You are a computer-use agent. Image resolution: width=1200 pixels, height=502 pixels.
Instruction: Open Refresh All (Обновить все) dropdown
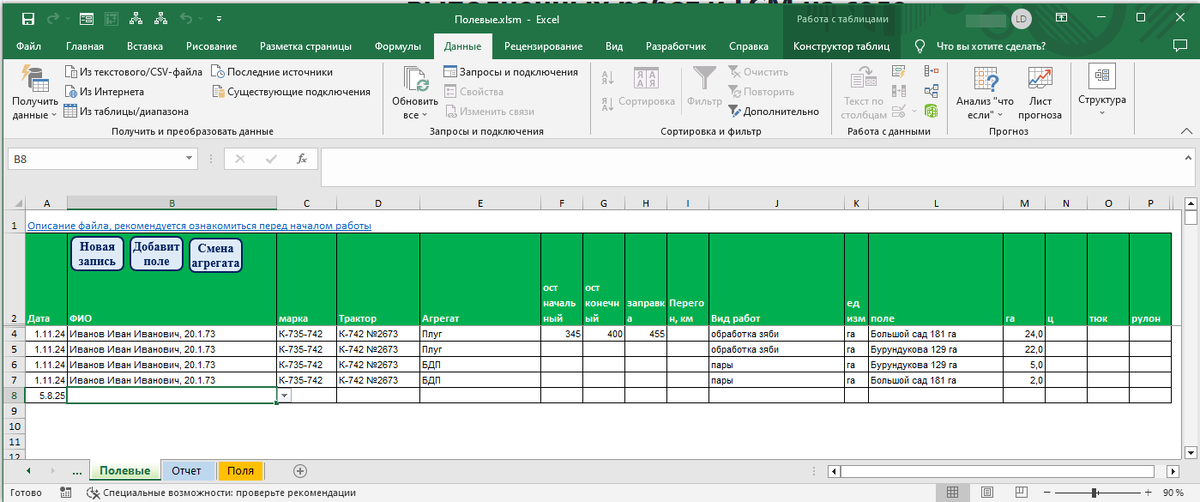(x=415, y=92)
